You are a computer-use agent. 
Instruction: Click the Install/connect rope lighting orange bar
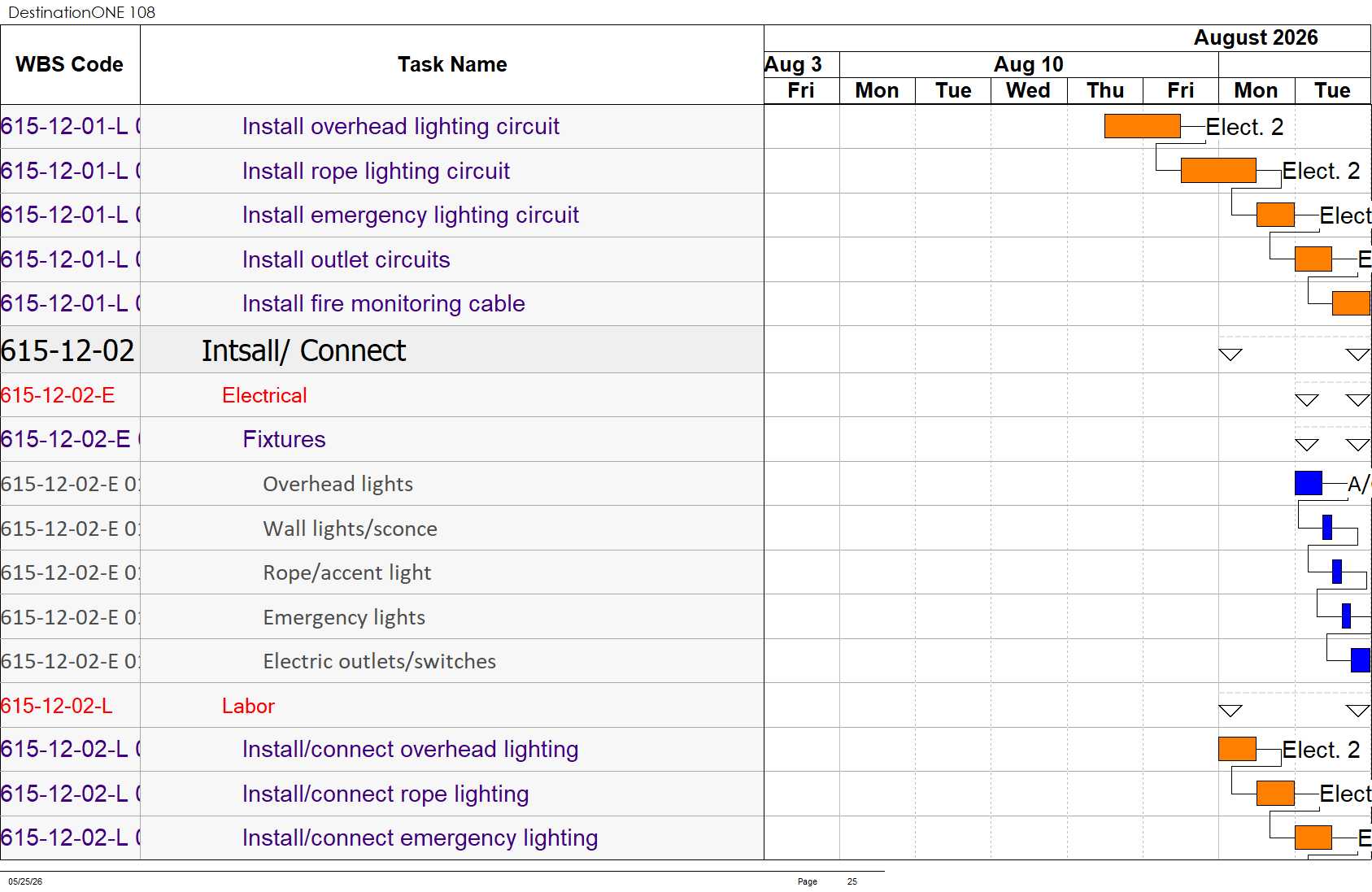(x=1275, y=793)
